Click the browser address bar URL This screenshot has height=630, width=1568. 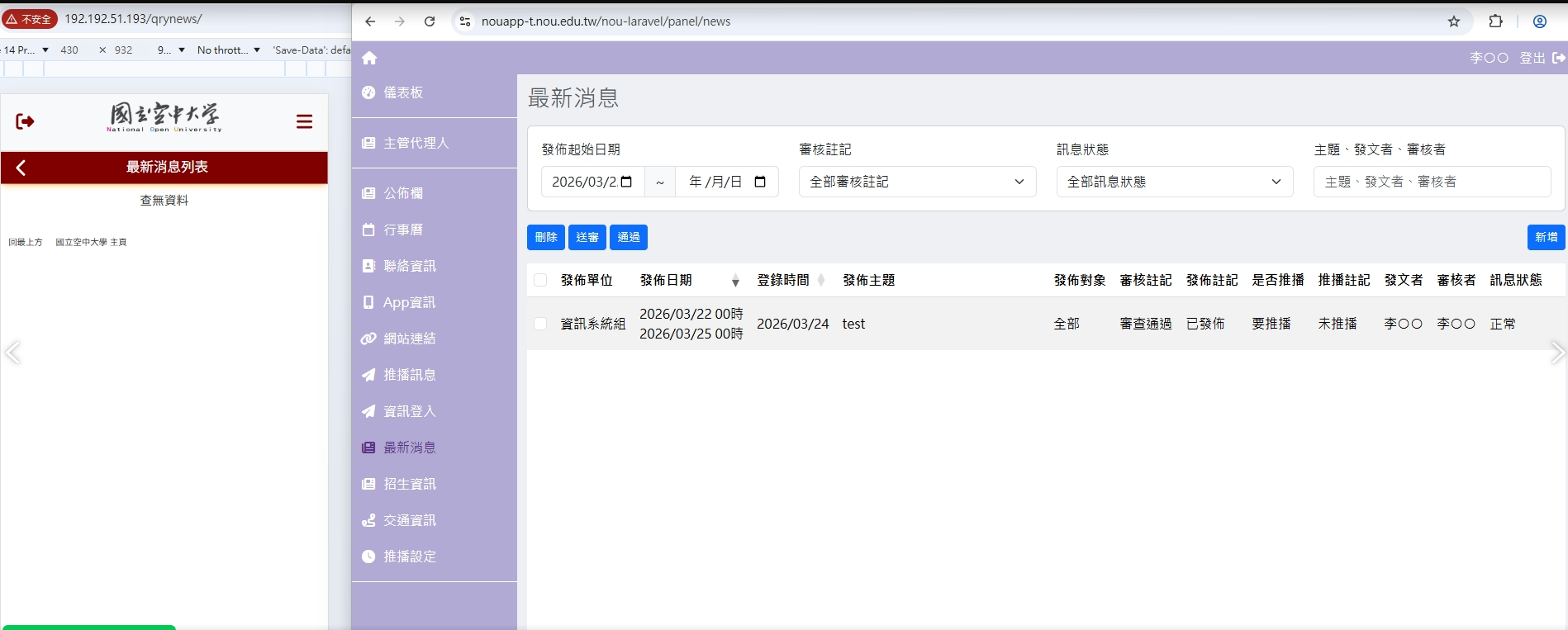[x=606, y=21]
